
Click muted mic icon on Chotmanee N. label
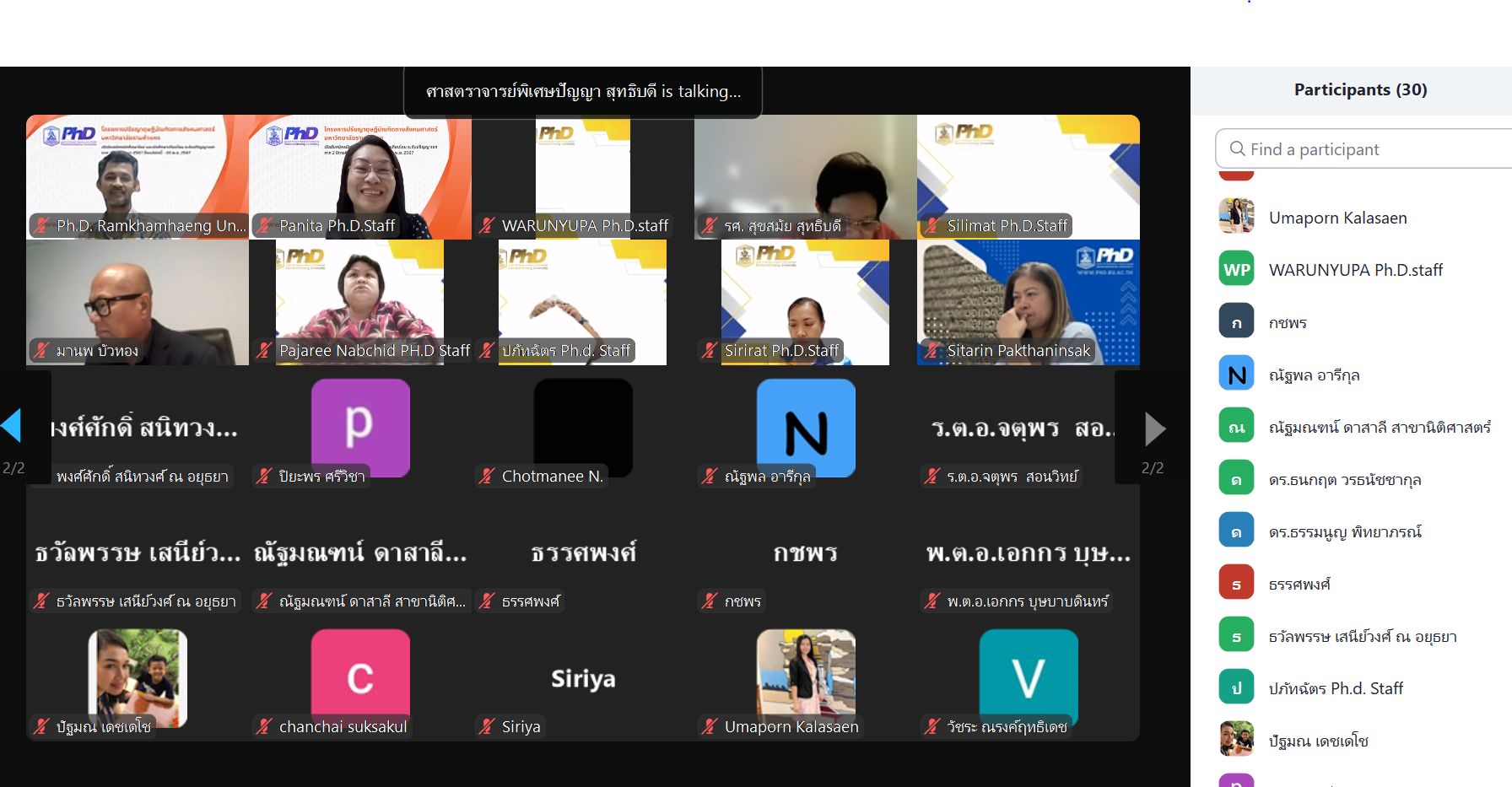coord(487,476)
